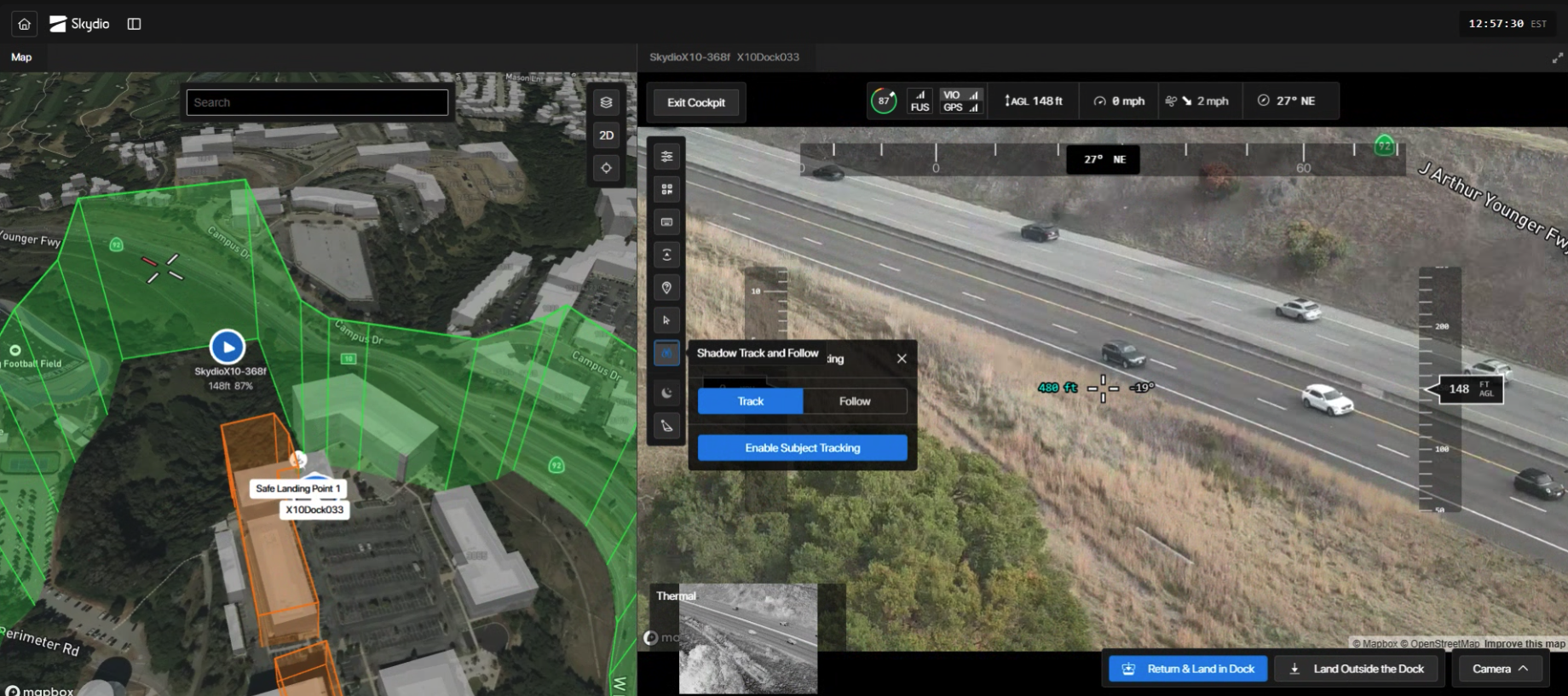The image size is (1568, 696).
Task: Click the 0 mph ground speed readout
Action: pos(1119,101)
